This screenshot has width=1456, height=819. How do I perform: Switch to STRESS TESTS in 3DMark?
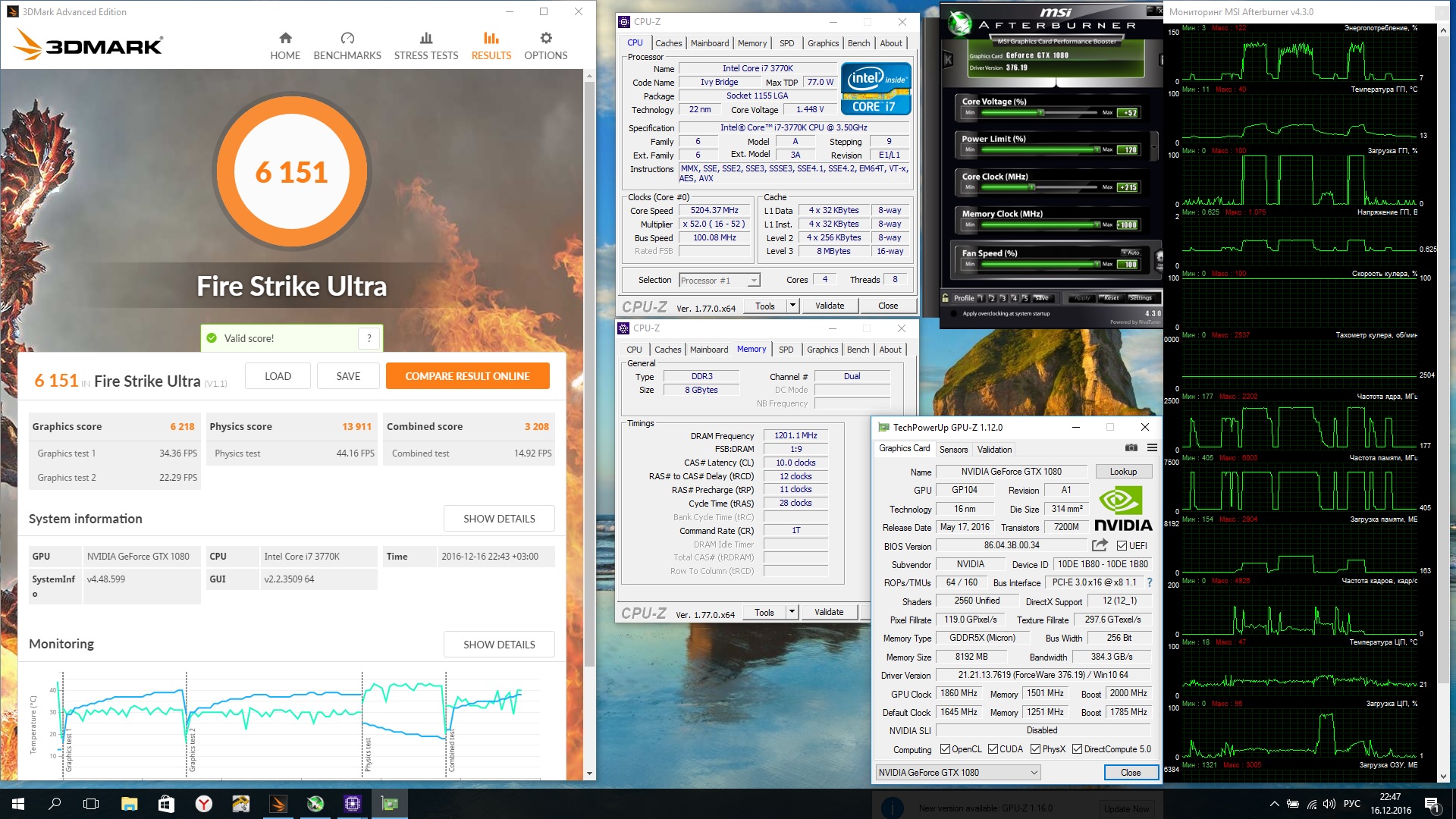click(x=426, y=46)
